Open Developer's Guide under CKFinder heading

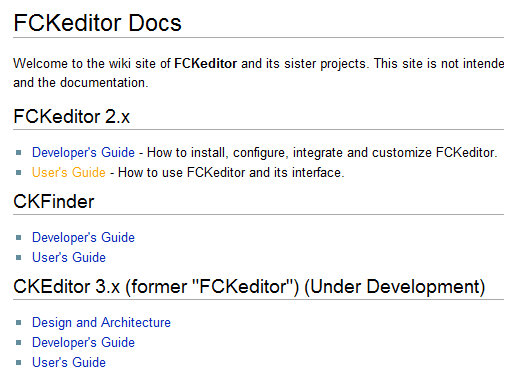pyautogui.click(x=83, y=238)
